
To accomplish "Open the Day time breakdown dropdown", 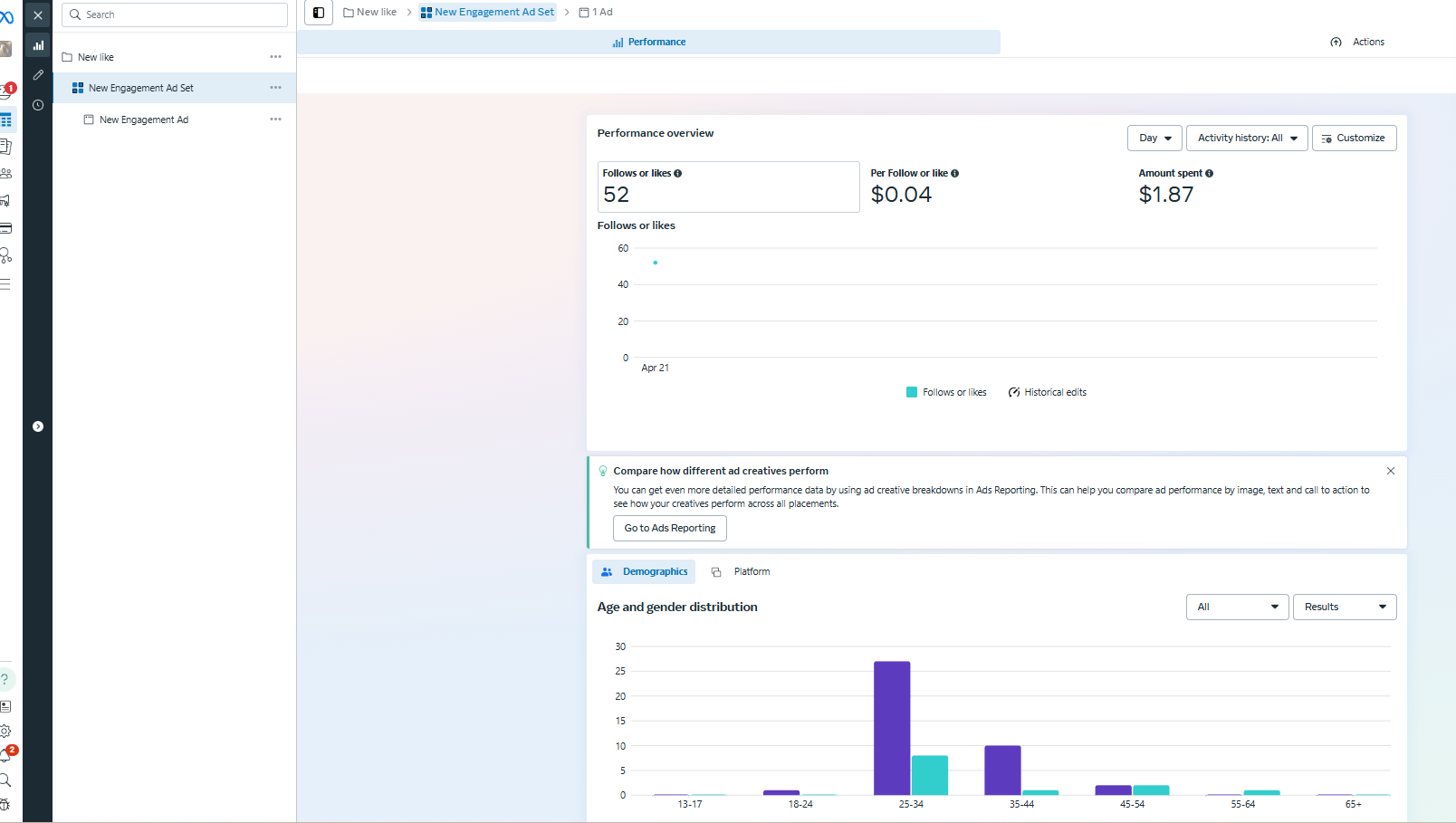I will [1154, 138].
